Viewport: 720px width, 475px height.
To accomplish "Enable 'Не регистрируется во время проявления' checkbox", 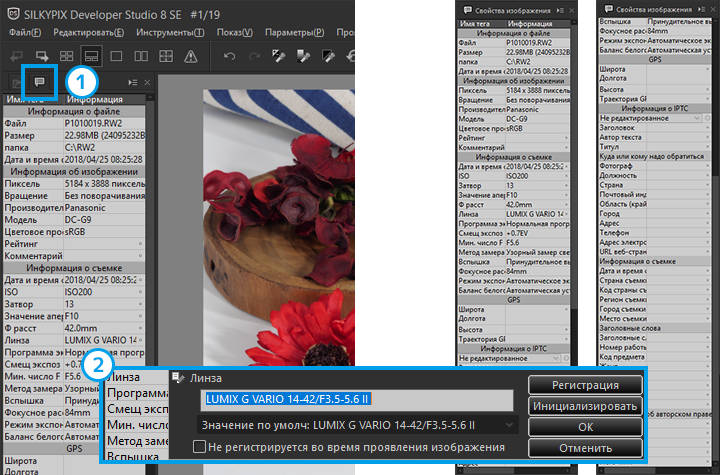I will click(x=199, y=447).
